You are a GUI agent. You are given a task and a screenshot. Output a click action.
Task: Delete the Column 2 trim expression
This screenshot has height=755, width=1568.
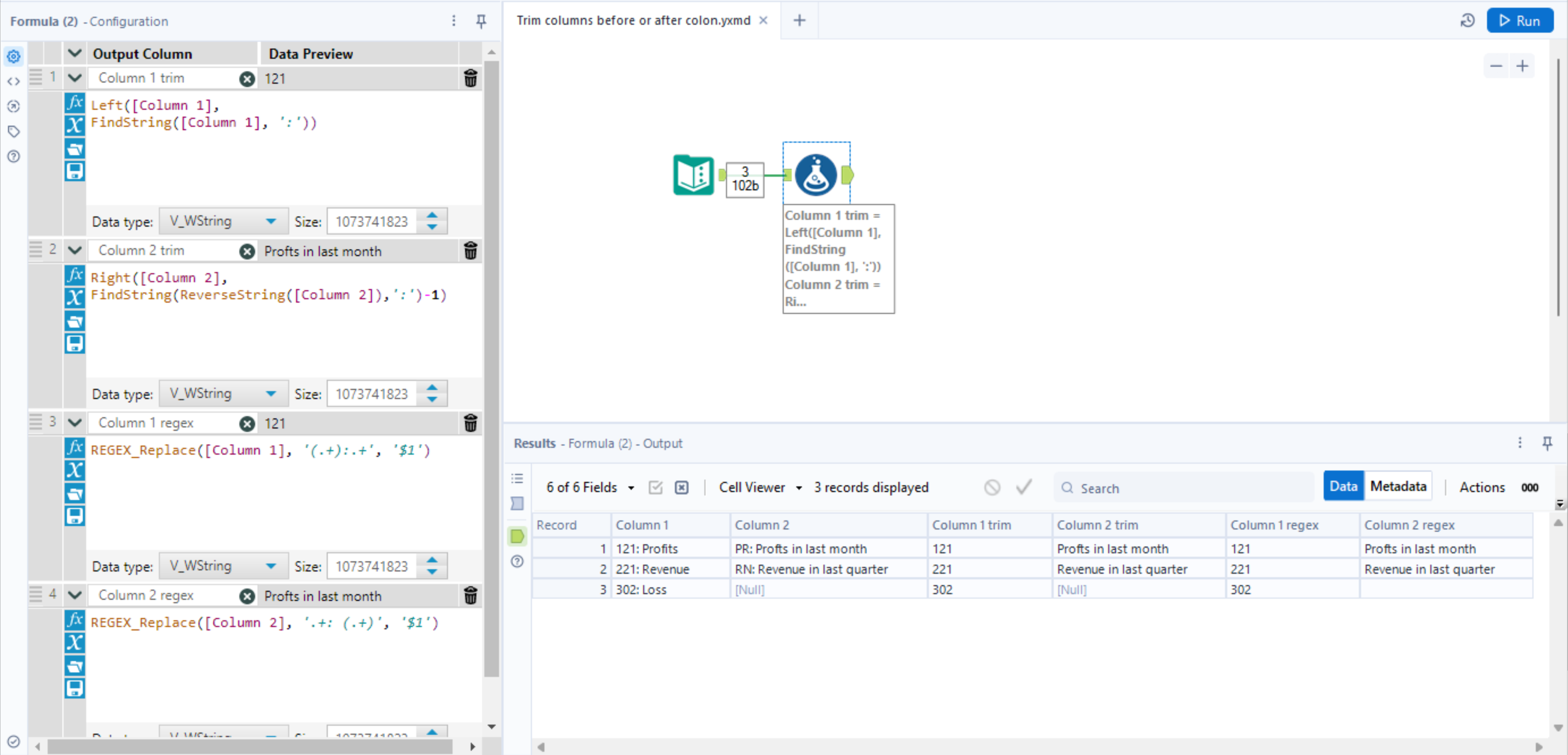coord(470,251)
